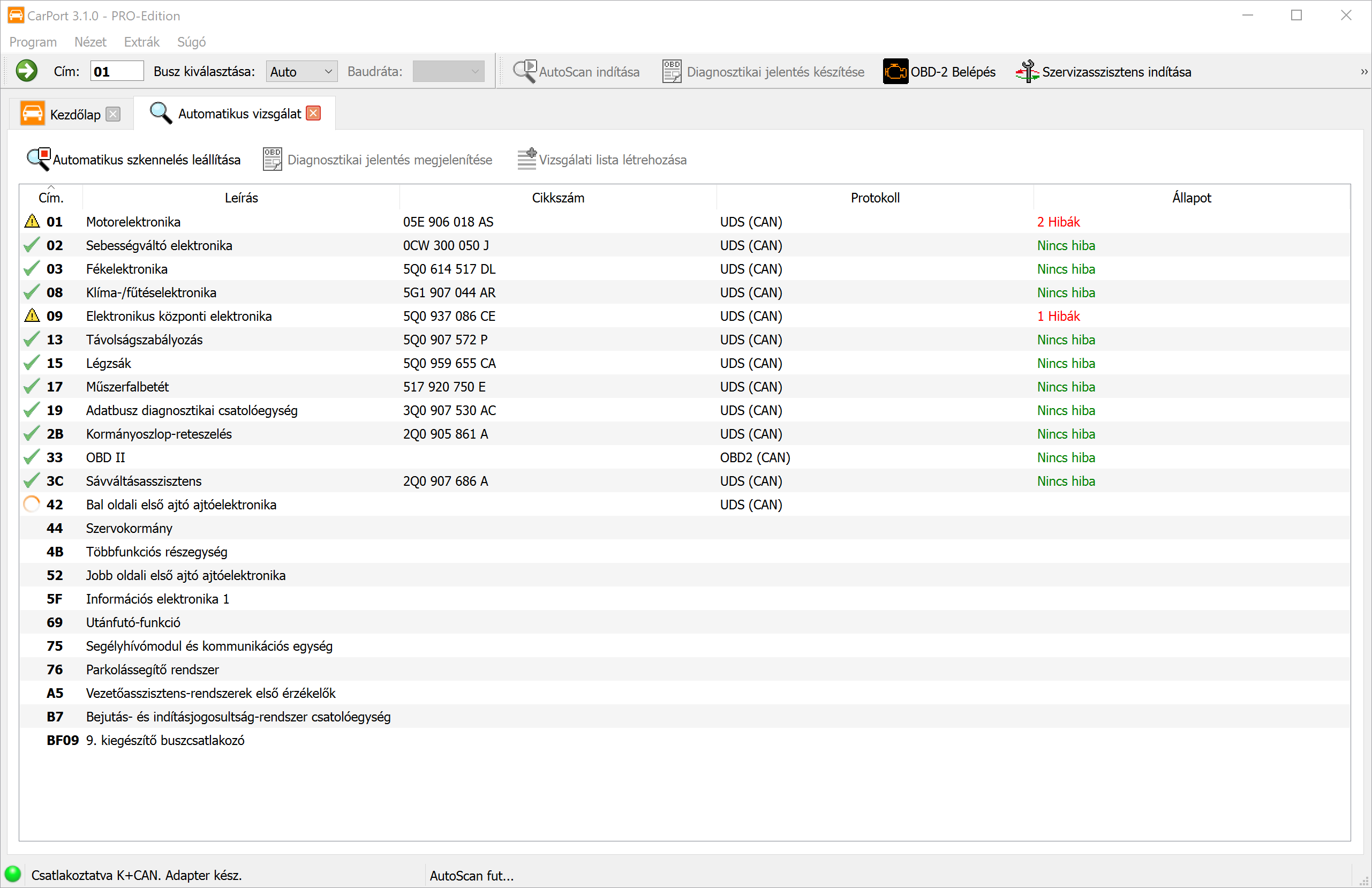
Task: Click warning icon on Motorelektronika row
Action: [32, 221]
